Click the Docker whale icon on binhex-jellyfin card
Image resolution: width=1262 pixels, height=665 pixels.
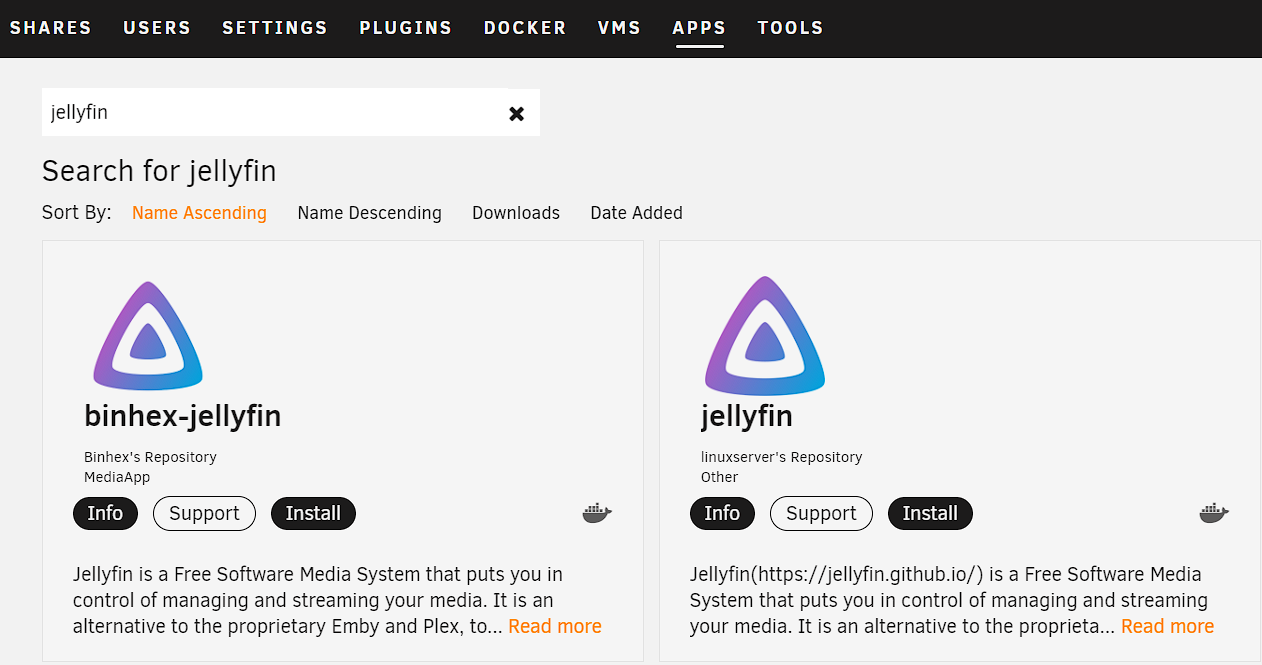pos(597,513)
